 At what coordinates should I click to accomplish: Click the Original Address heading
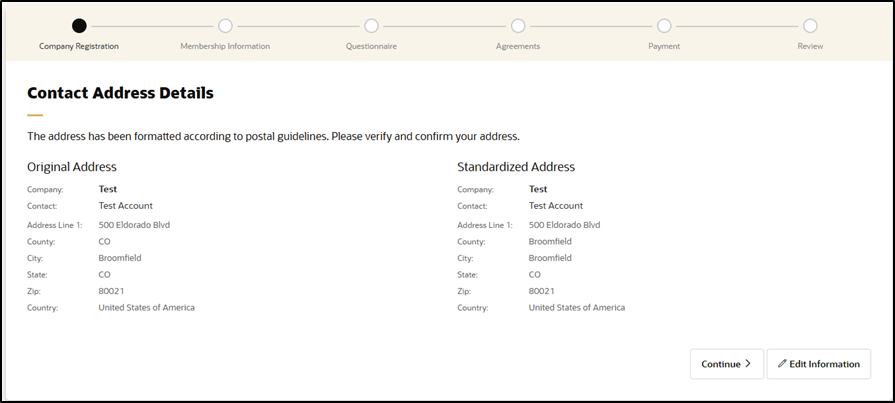[72, 167]
